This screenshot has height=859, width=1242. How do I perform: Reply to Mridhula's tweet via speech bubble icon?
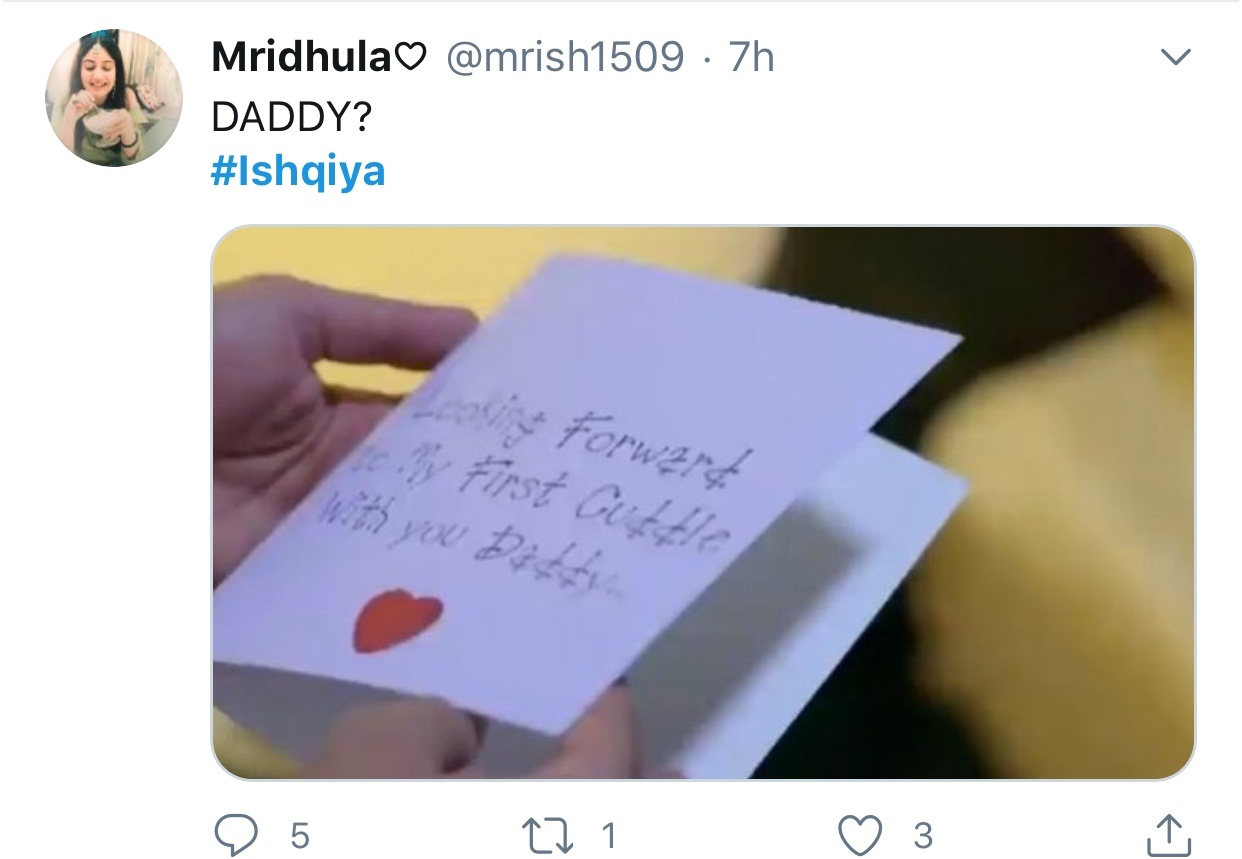(x=240, y=833)
